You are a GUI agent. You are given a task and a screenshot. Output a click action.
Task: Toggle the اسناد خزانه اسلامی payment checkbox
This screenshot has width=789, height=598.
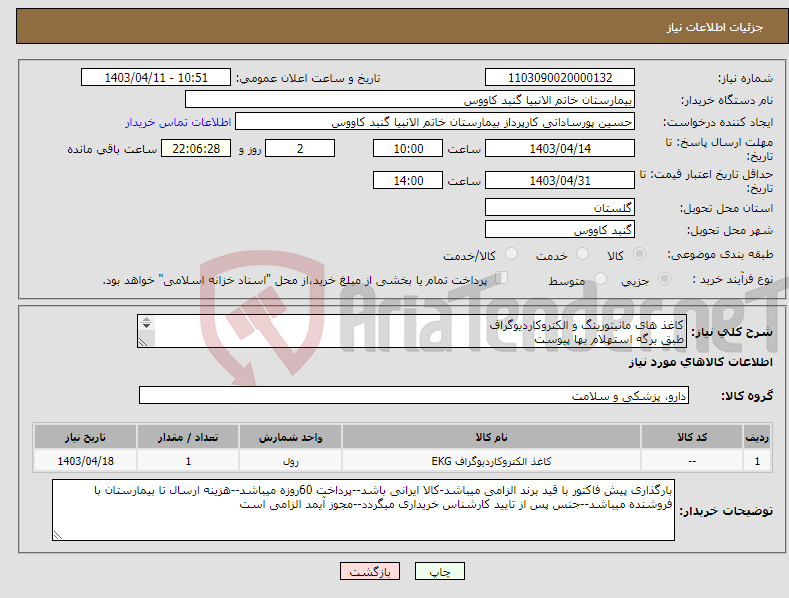(x=502, y=278)
